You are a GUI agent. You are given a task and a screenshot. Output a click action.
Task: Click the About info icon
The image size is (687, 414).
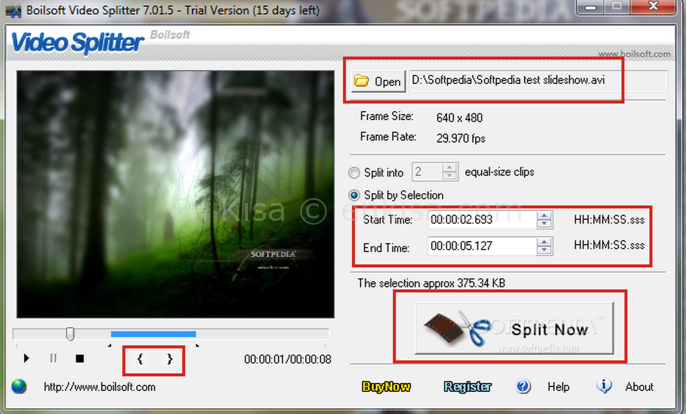[604, 386]
